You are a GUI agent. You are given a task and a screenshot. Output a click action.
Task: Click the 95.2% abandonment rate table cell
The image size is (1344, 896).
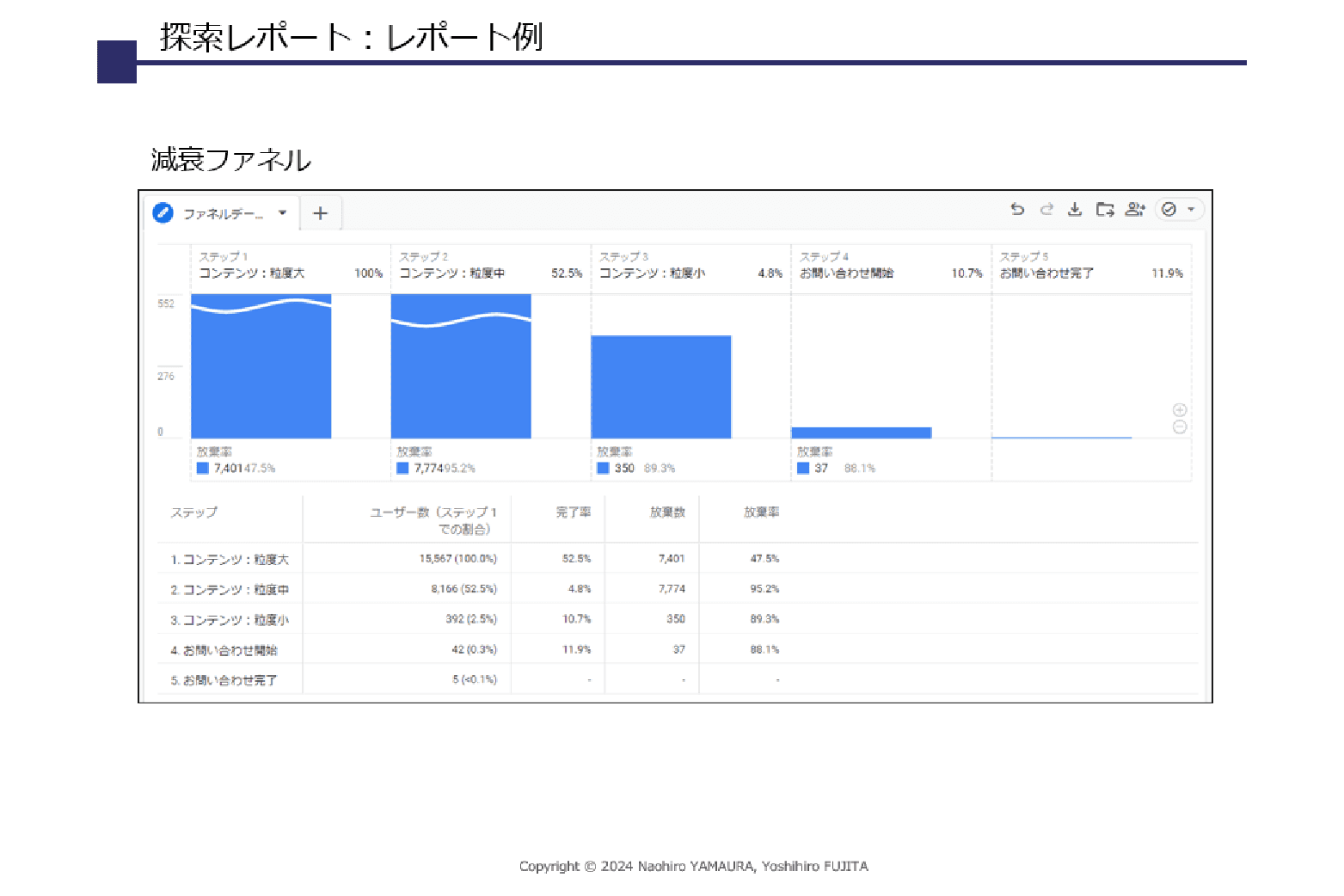click(764, 589)
